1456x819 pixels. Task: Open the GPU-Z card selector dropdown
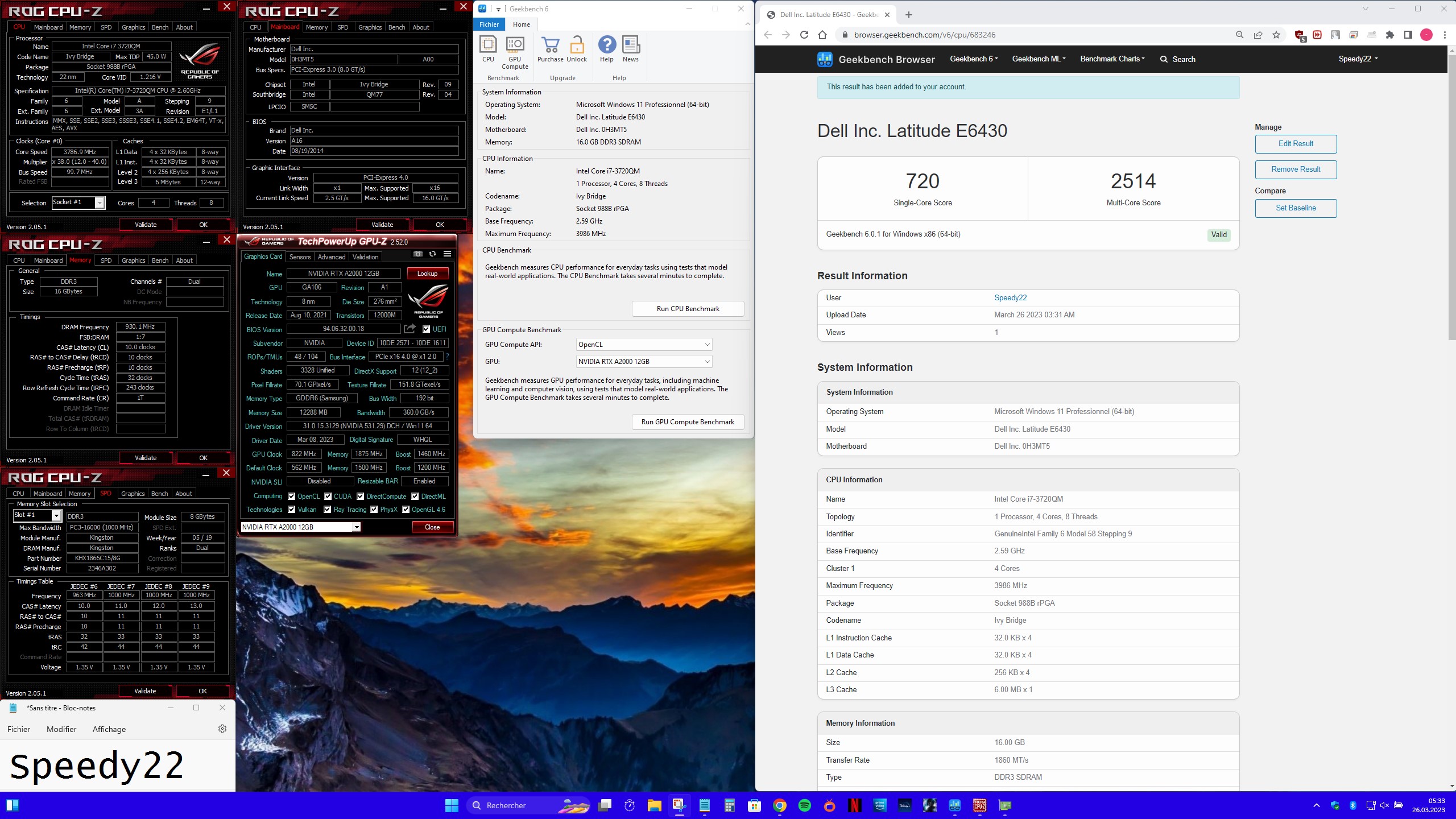tap(300, 527)
